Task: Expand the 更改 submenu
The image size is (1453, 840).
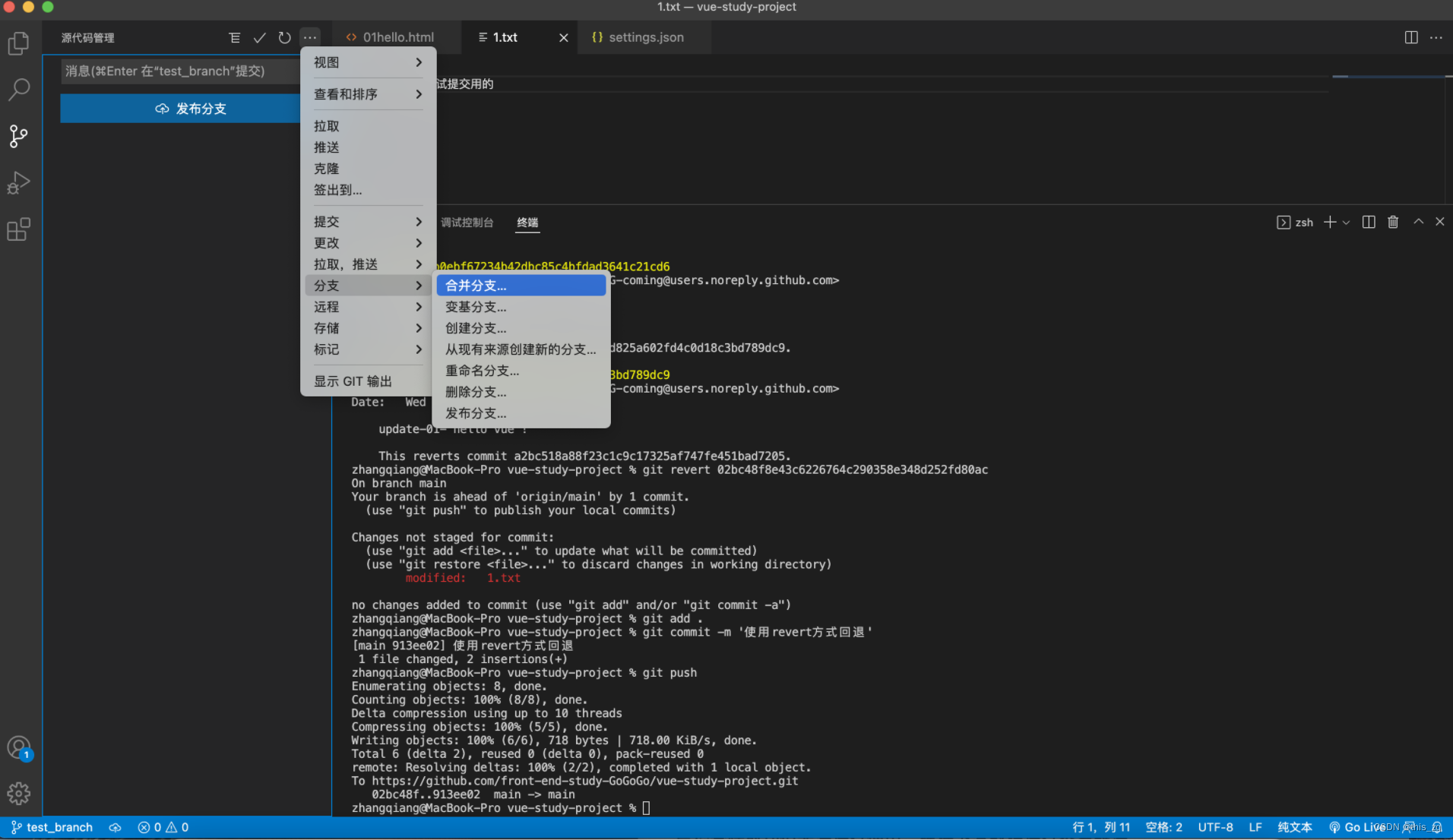Action: pyautogui.click(x=369, y=243)
